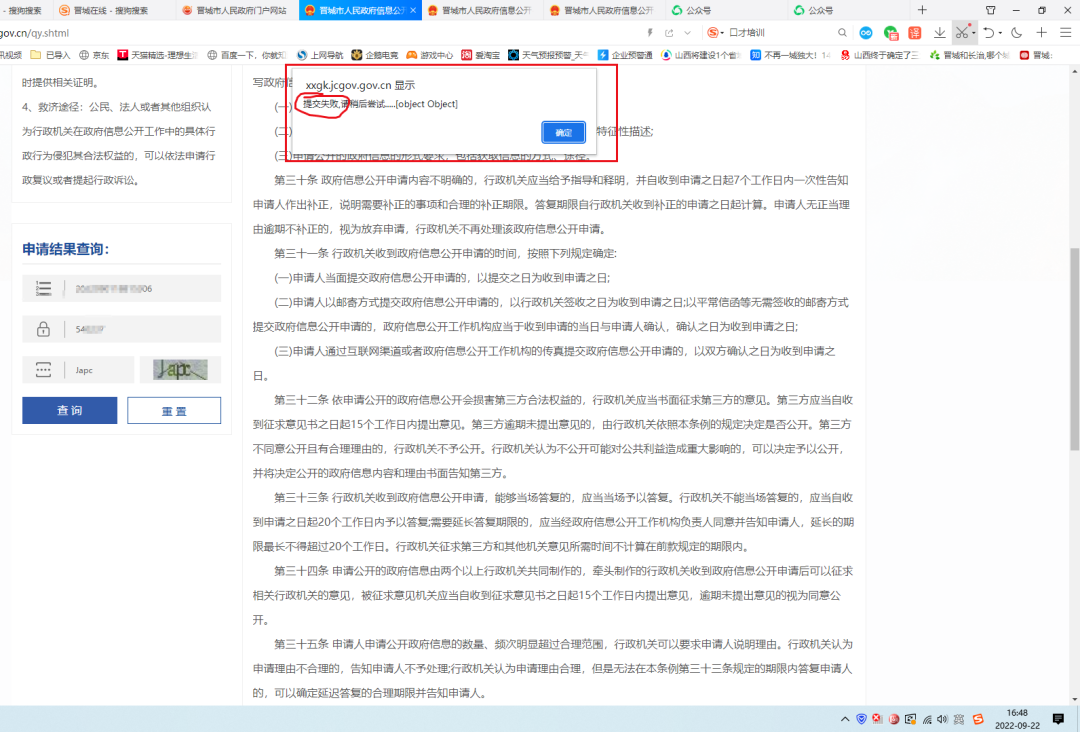Open the 京东 bookmark
1080x732 pixels.
click(94, 55)
